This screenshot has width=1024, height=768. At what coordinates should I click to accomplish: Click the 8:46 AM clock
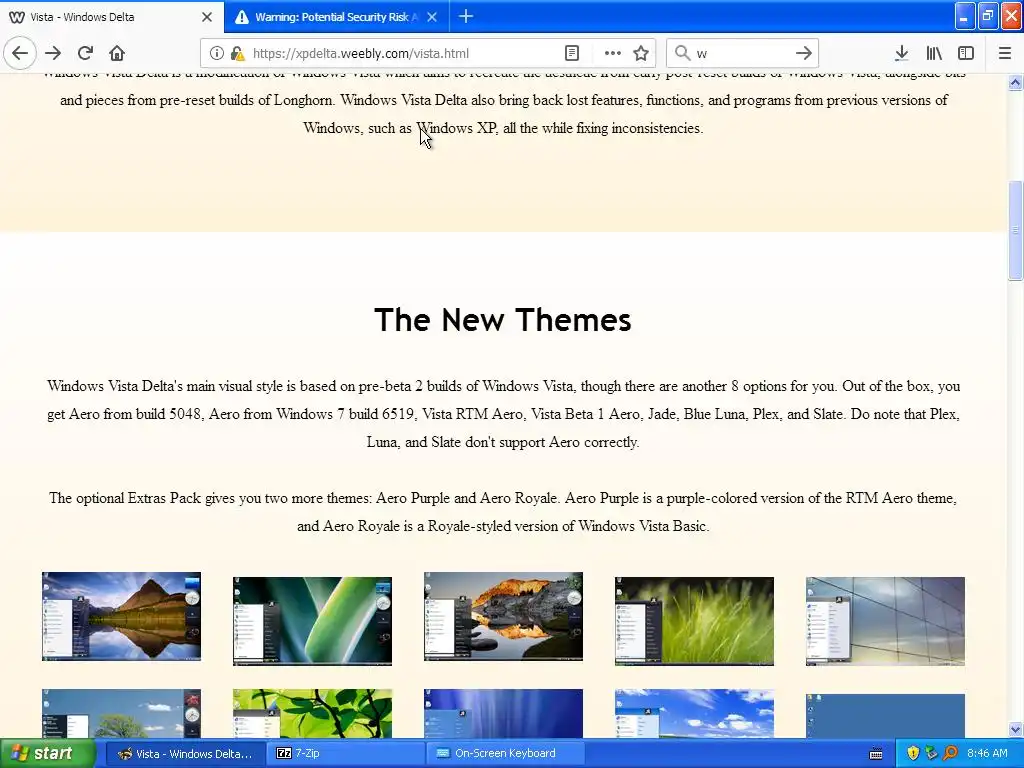(987, 754)
